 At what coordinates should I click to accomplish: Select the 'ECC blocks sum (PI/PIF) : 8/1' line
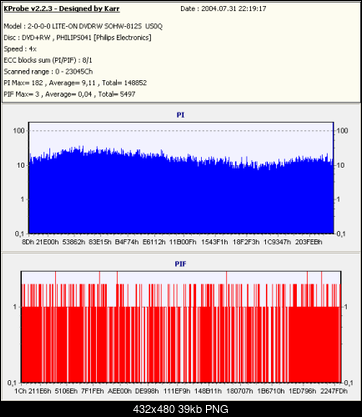pos(48,60)
